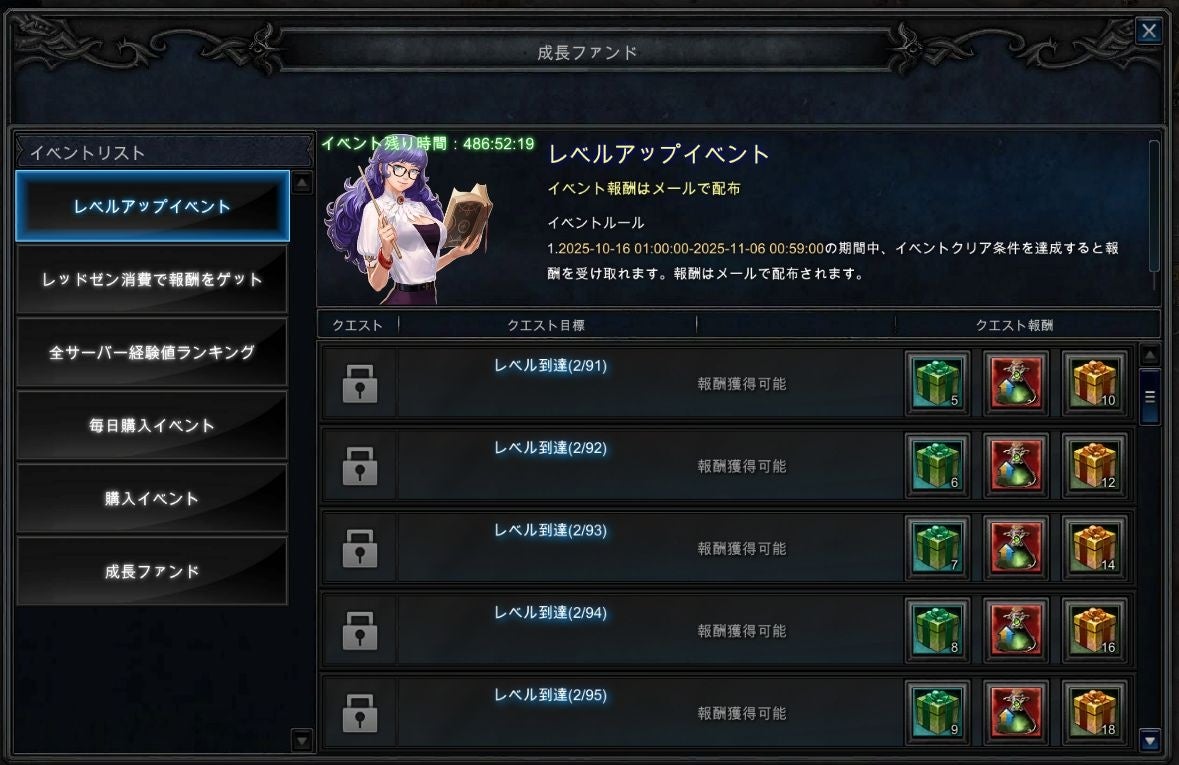The height and width of the screenshot is (765, 1179).
Task: Click the red potion bag in level 95 row
Action: click(1016, 712)
